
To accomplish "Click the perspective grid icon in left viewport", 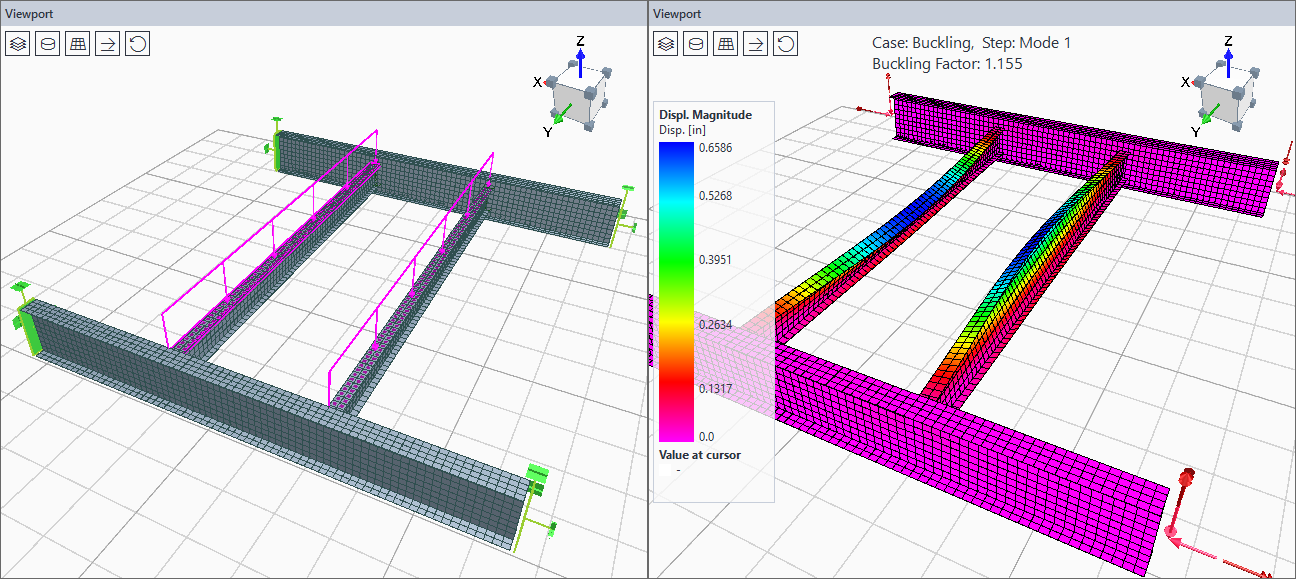I will (x=77, y=44).
